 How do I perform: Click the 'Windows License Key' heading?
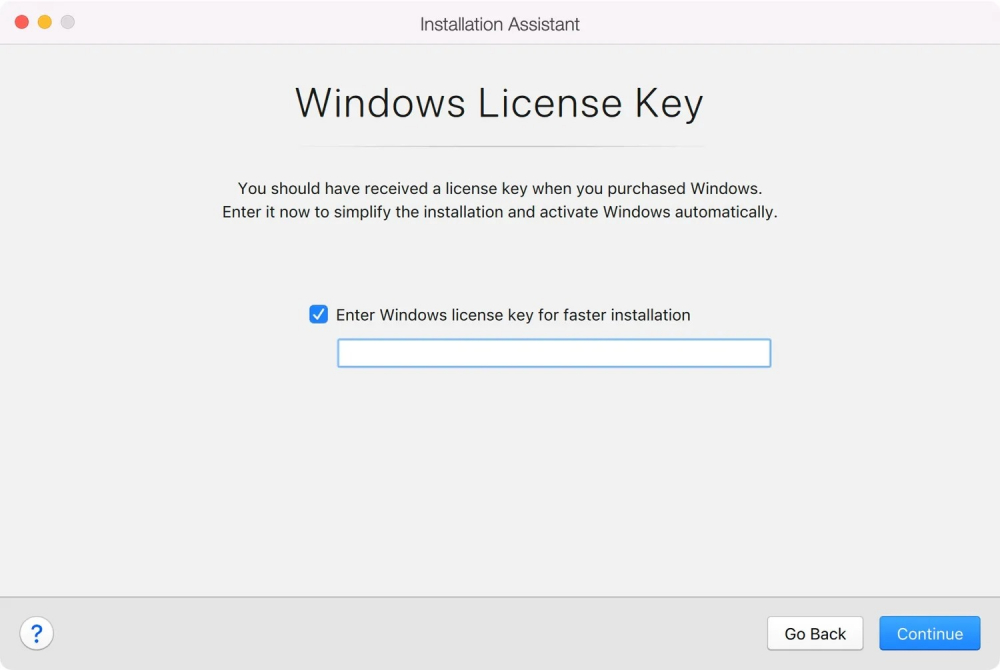[x=499, y=103]
